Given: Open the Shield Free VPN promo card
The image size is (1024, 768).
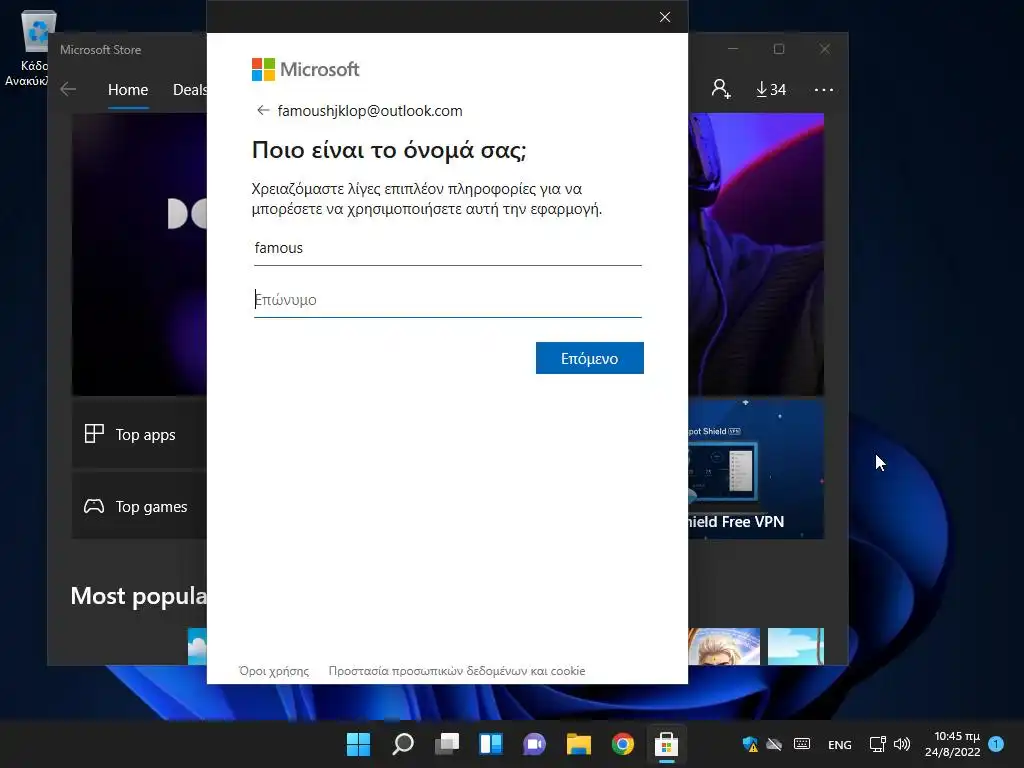Looking at the screenshot, I should 756,468.
